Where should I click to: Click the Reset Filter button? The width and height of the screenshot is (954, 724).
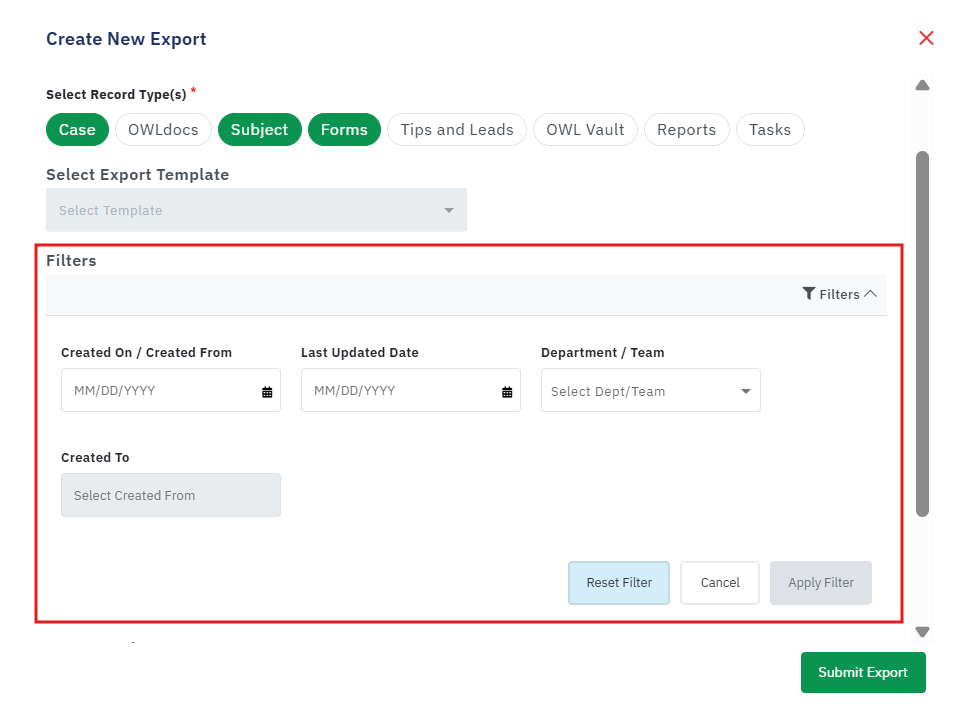[619, 583]
